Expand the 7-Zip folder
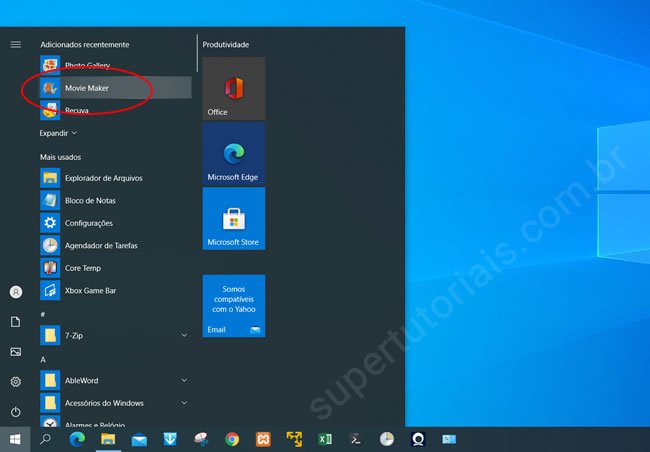 pyautogui.click(x=184, y=336)
